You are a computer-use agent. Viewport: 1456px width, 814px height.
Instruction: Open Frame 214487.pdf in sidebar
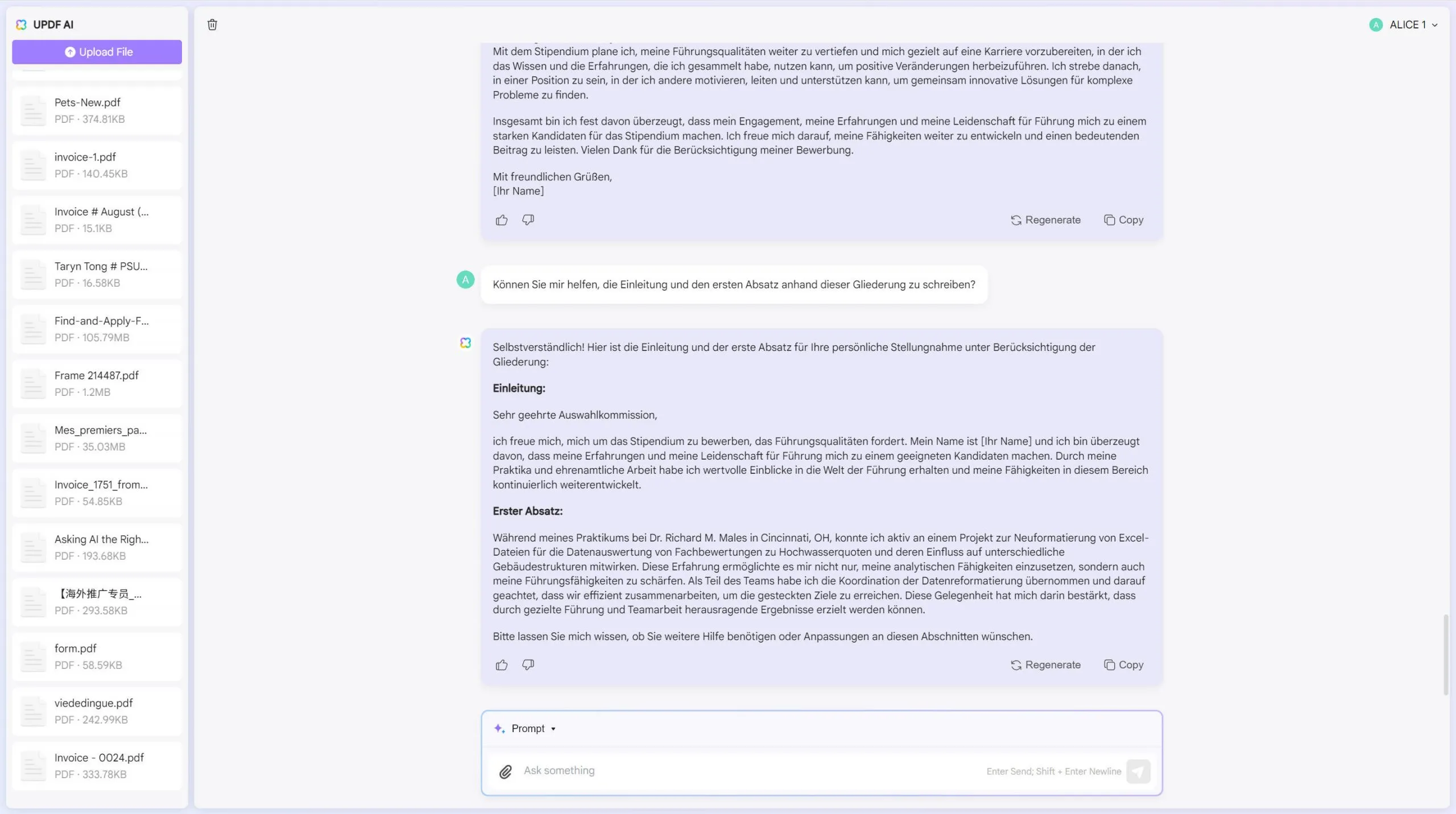pyautogui.click(x=97, y=383)
